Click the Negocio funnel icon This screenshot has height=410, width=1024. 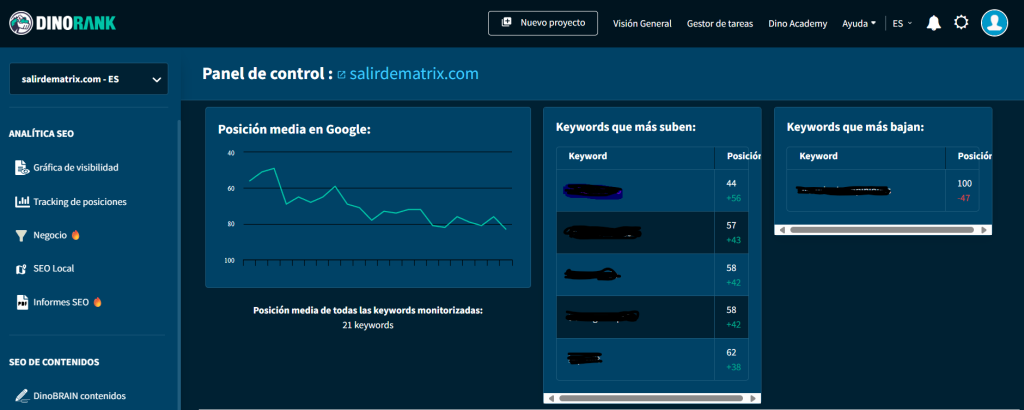tap(22, 236)
